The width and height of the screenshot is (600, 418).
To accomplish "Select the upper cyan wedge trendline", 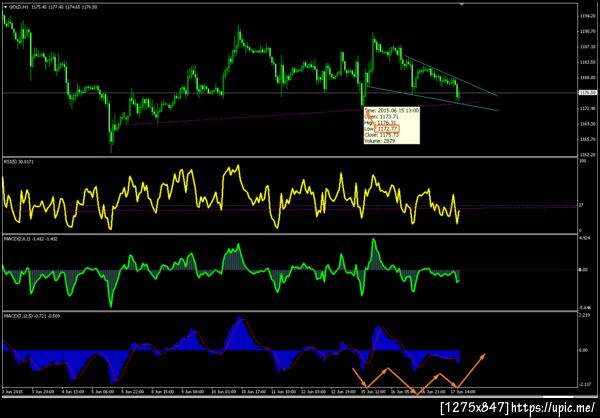I will point(452,77).
